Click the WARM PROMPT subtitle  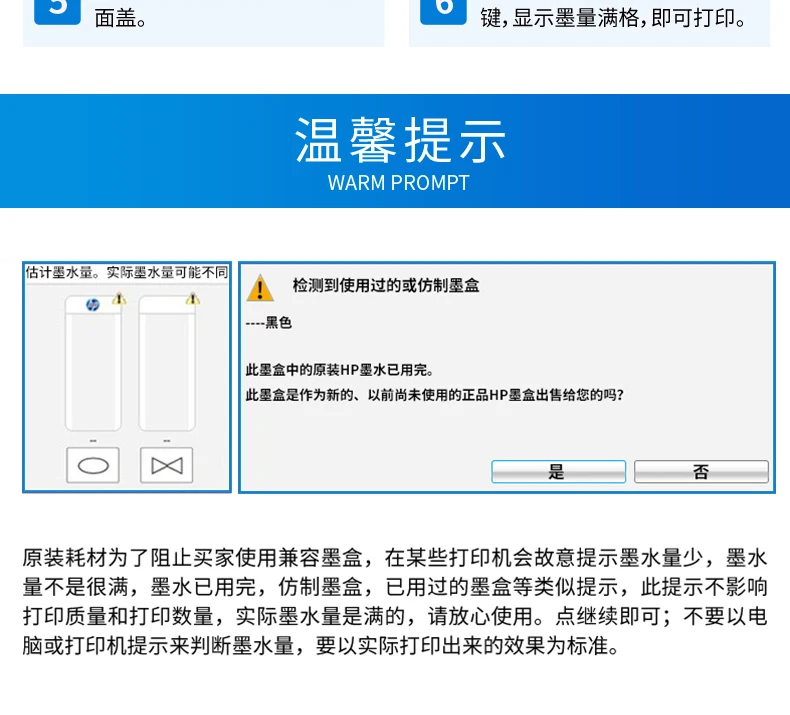tap(399, 183)
